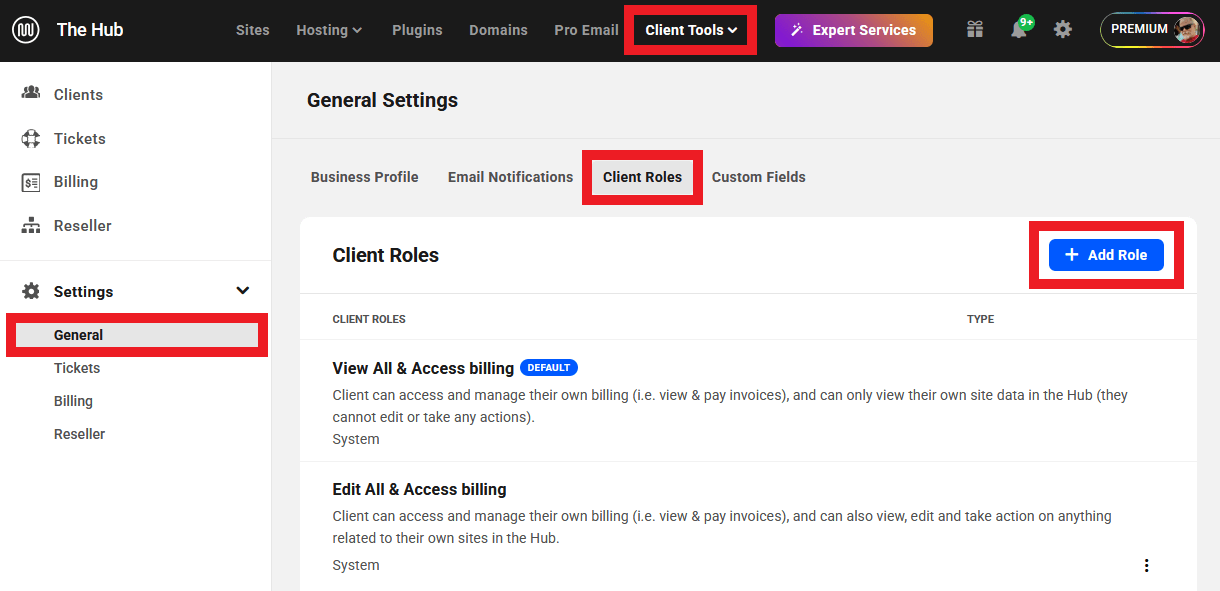Click the Tickets lifebuoy icon in sidebar
The width and height of the screenshot is (1220, 591).
[31, 138]
